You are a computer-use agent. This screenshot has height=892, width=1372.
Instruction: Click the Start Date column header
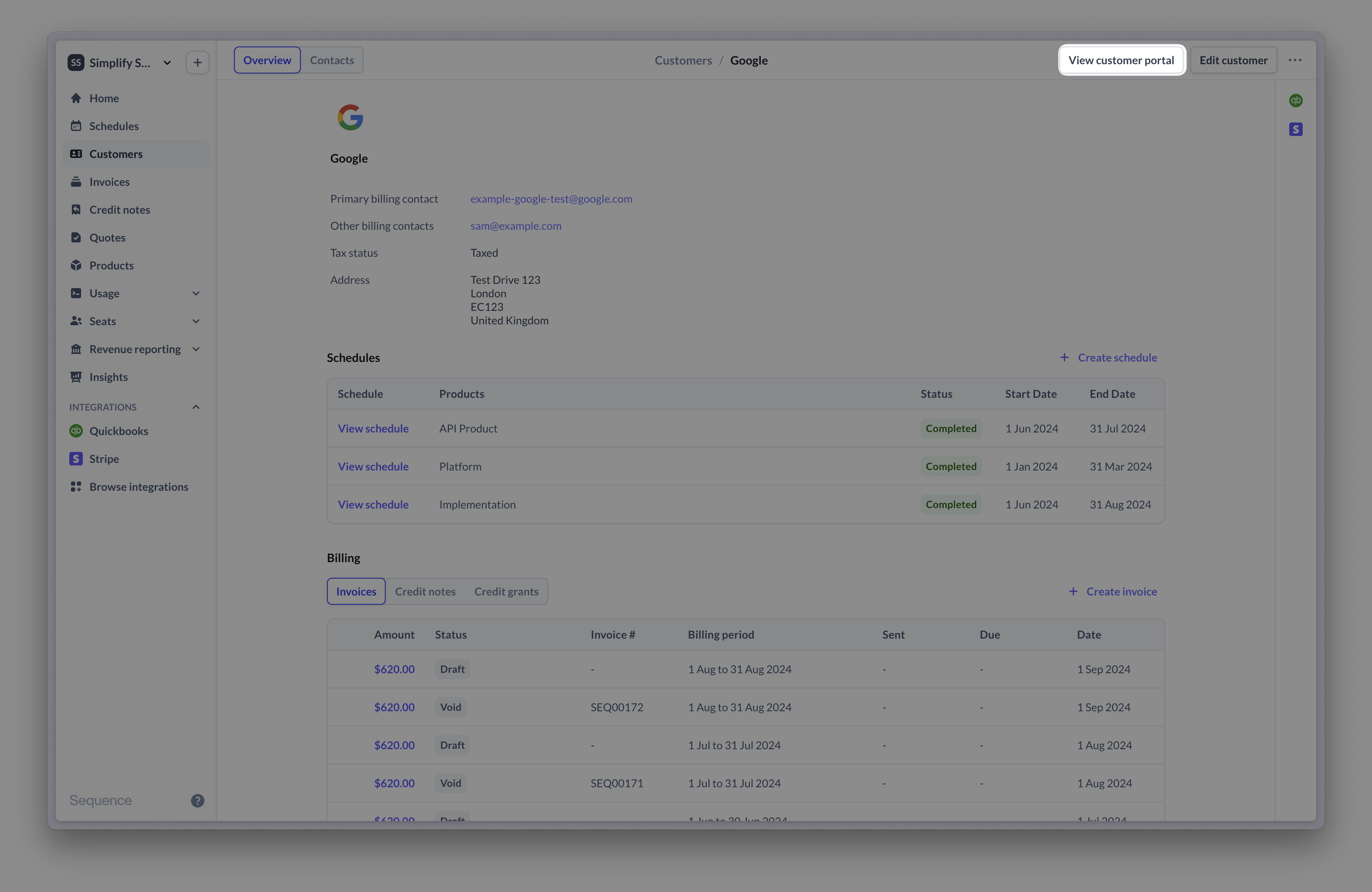click(x=1031, y=394)
